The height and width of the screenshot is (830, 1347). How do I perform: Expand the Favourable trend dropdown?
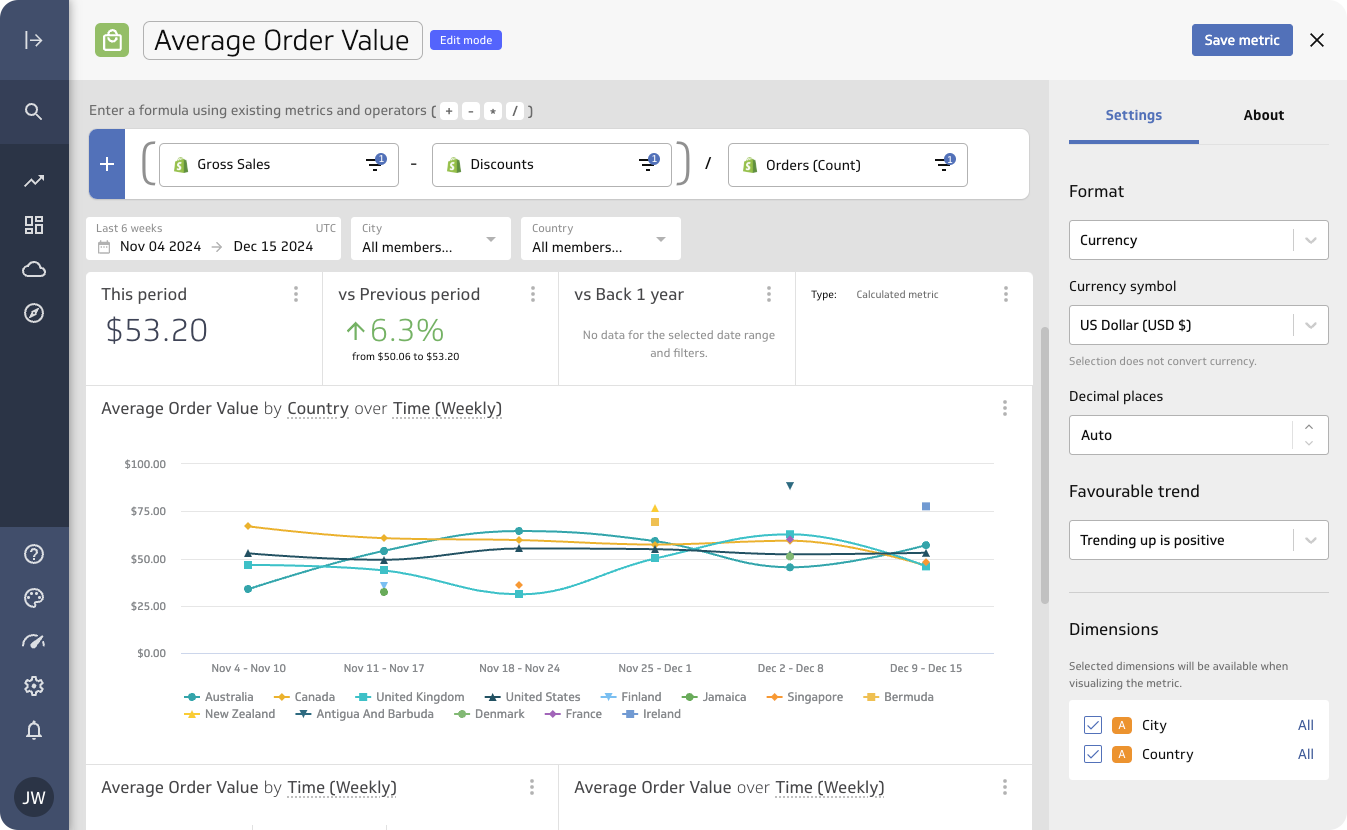(x=1198, y=540)
